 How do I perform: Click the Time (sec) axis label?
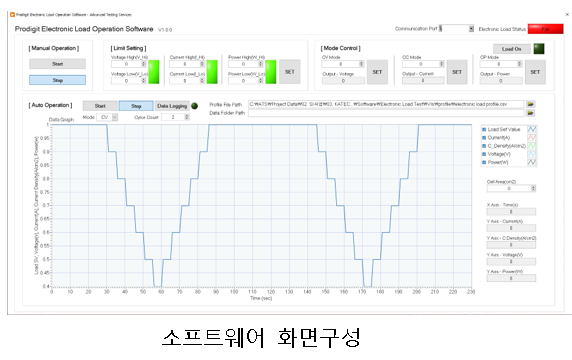tap(261, 298)
